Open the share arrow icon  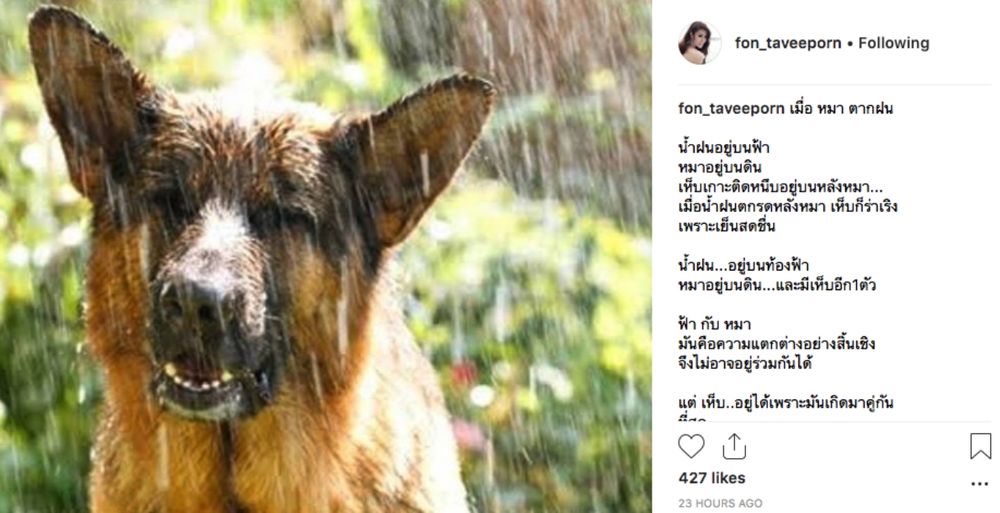click(x=734, y=447)
